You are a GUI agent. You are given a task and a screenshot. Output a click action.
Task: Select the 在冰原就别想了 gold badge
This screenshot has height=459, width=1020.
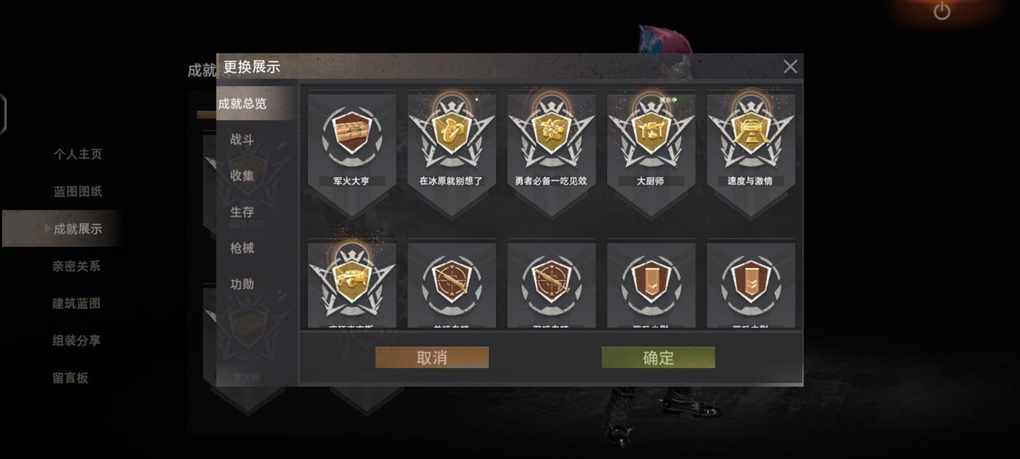[x=451, y=153]
